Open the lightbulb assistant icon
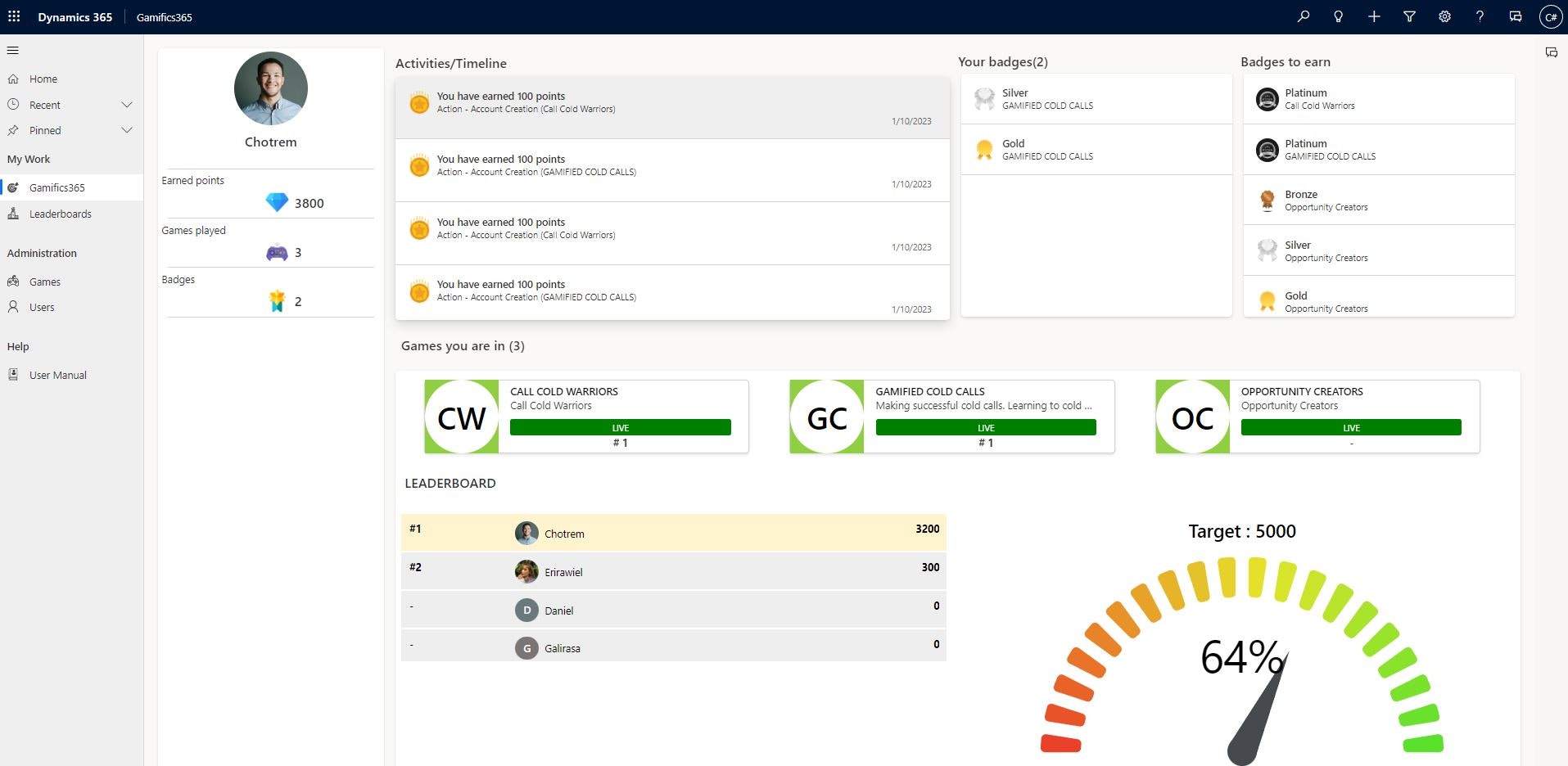 (1338, 16)
